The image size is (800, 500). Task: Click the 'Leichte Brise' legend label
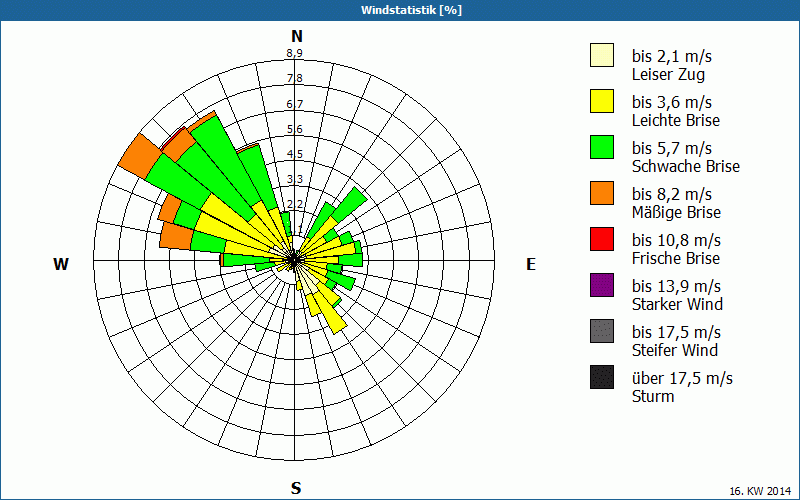coord(676,120)
